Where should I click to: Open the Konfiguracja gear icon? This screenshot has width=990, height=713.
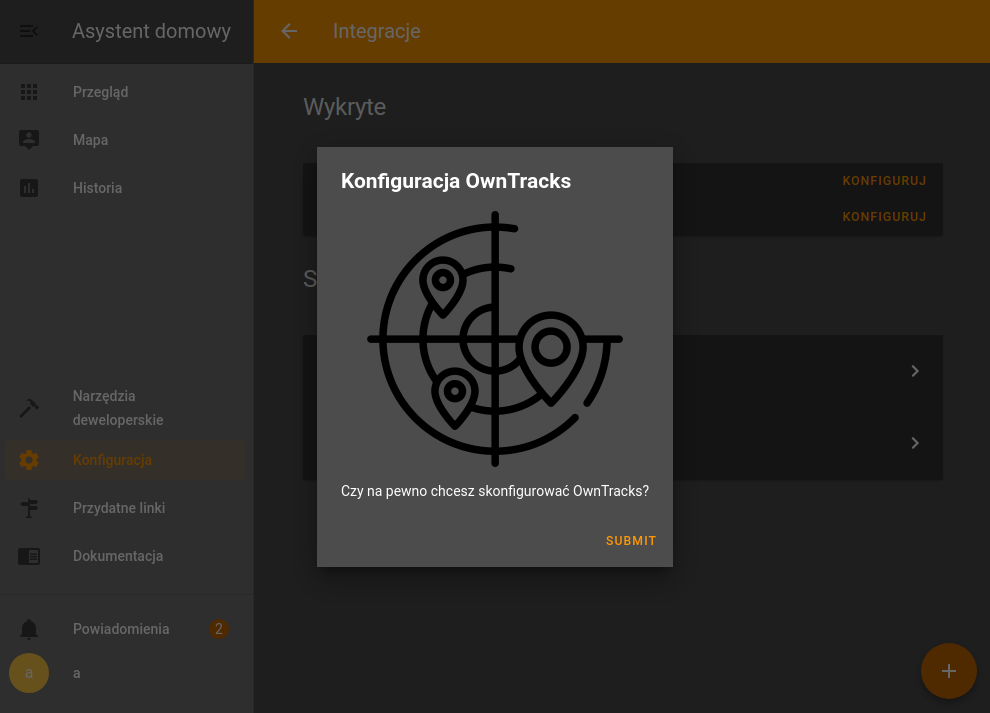point(29,460)
